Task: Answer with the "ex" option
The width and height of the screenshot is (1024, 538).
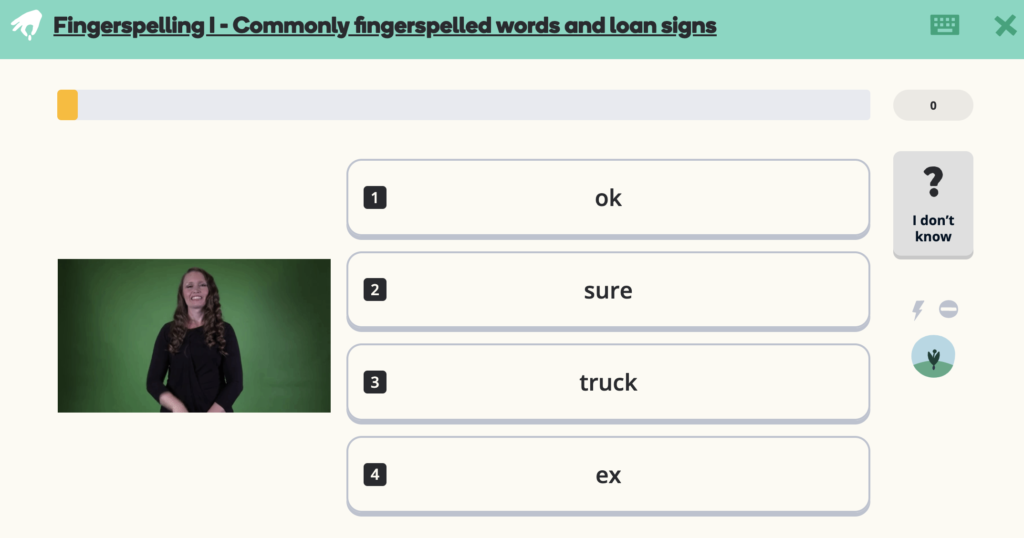Action: pos(608,475)
